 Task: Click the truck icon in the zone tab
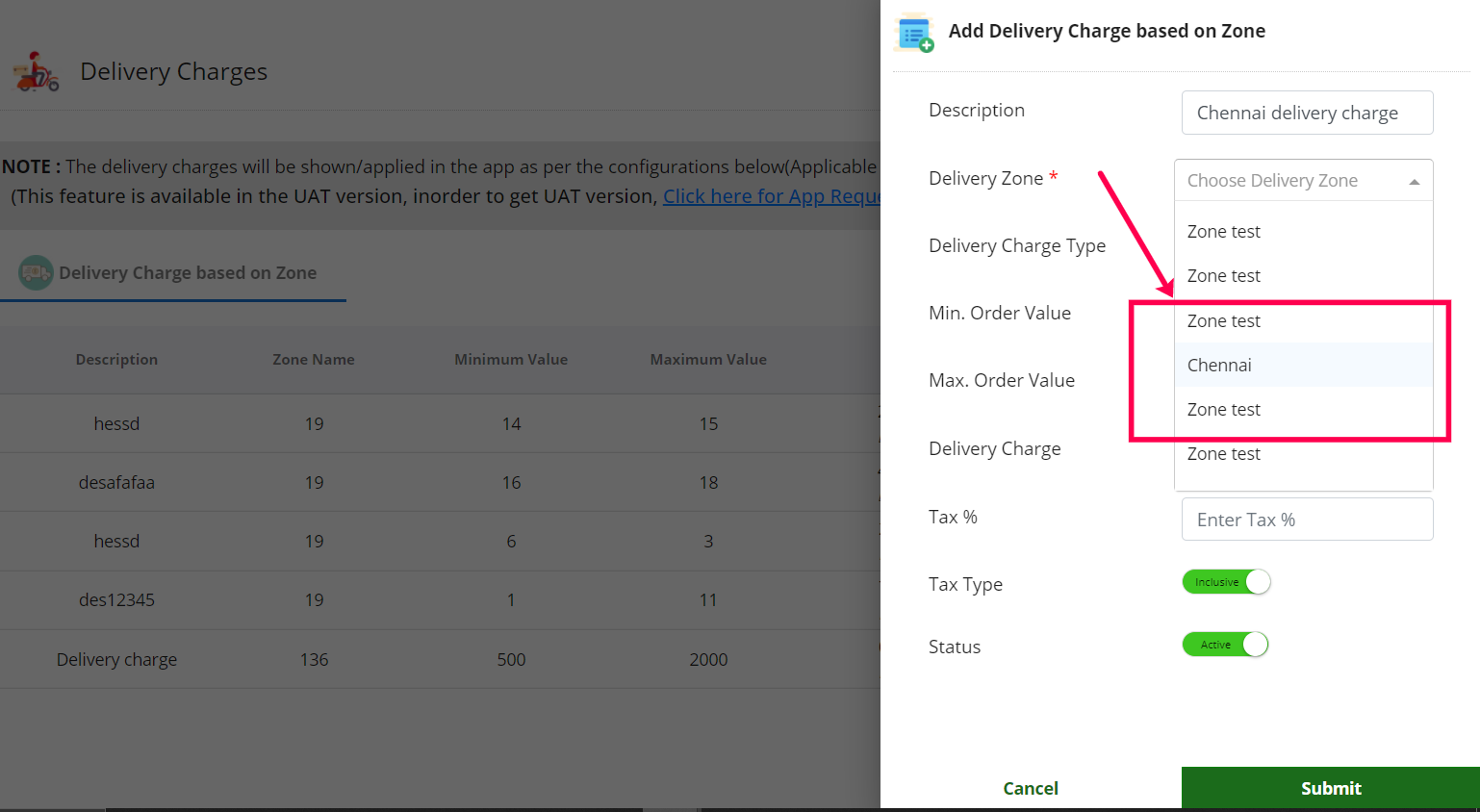point(36,273)
